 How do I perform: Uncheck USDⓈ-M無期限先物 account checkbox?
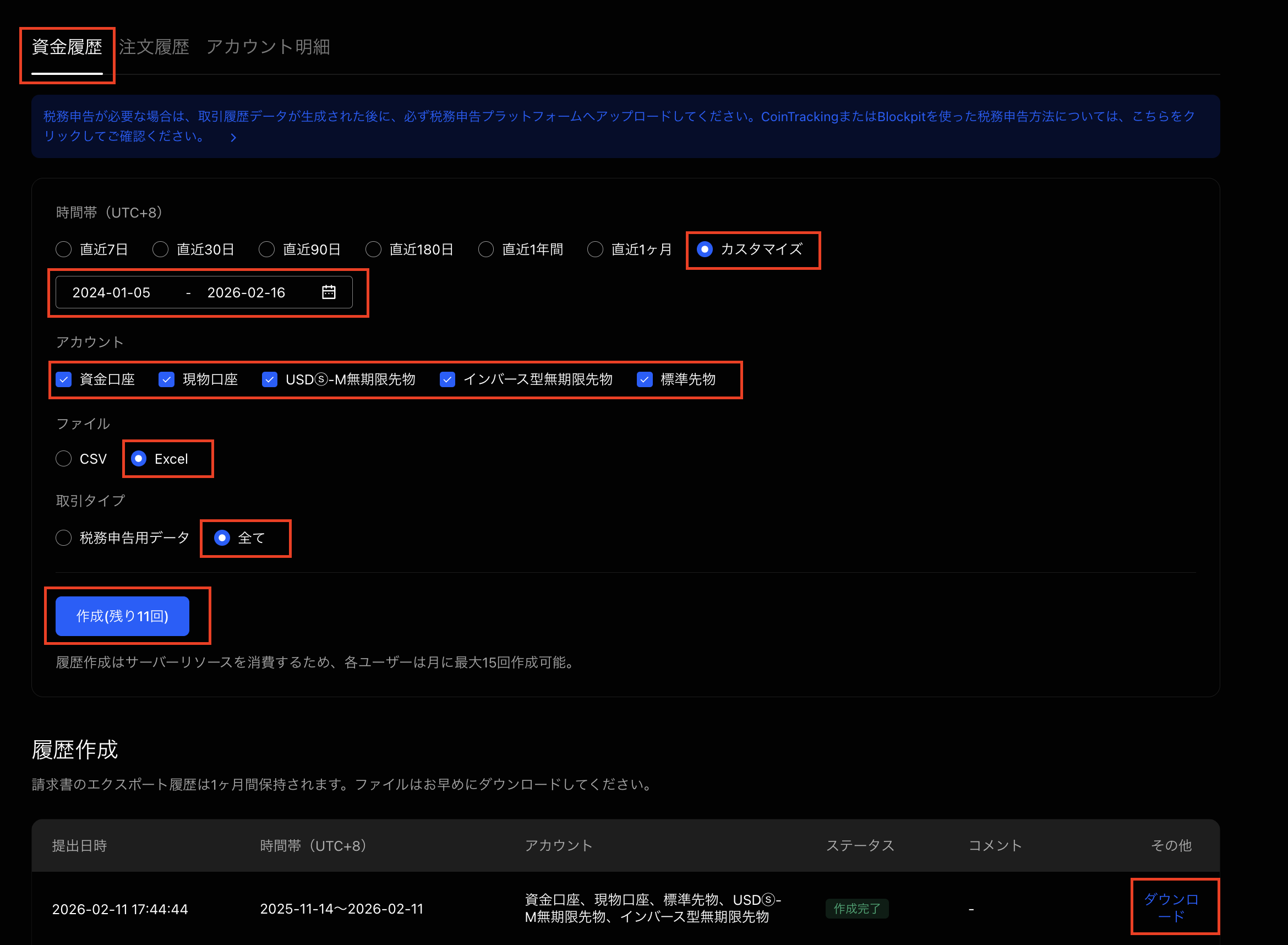269,379
